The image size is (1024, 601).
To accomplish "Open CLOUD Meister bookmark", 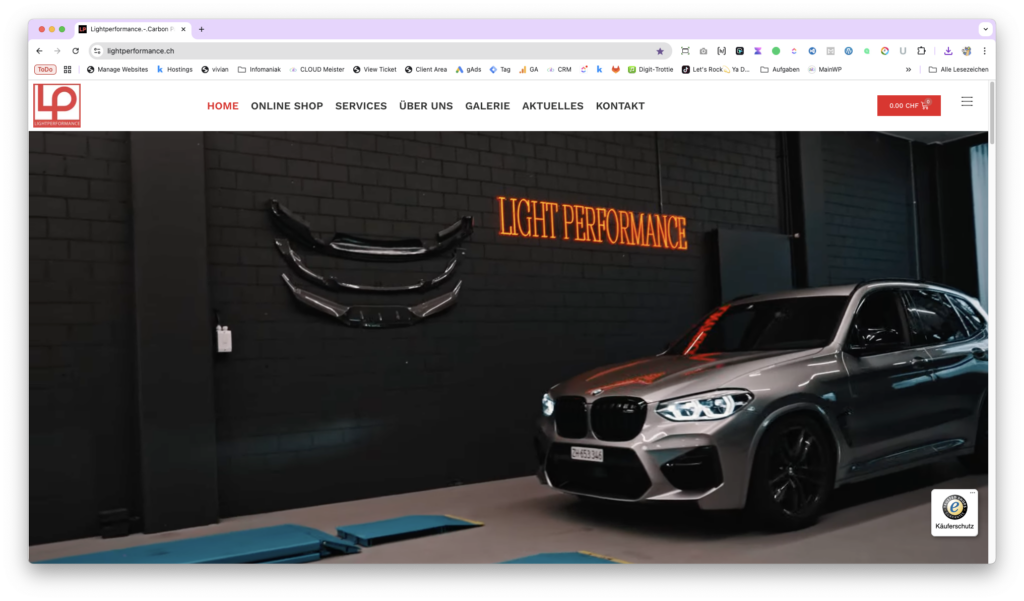I will click(x=317, y=69).
